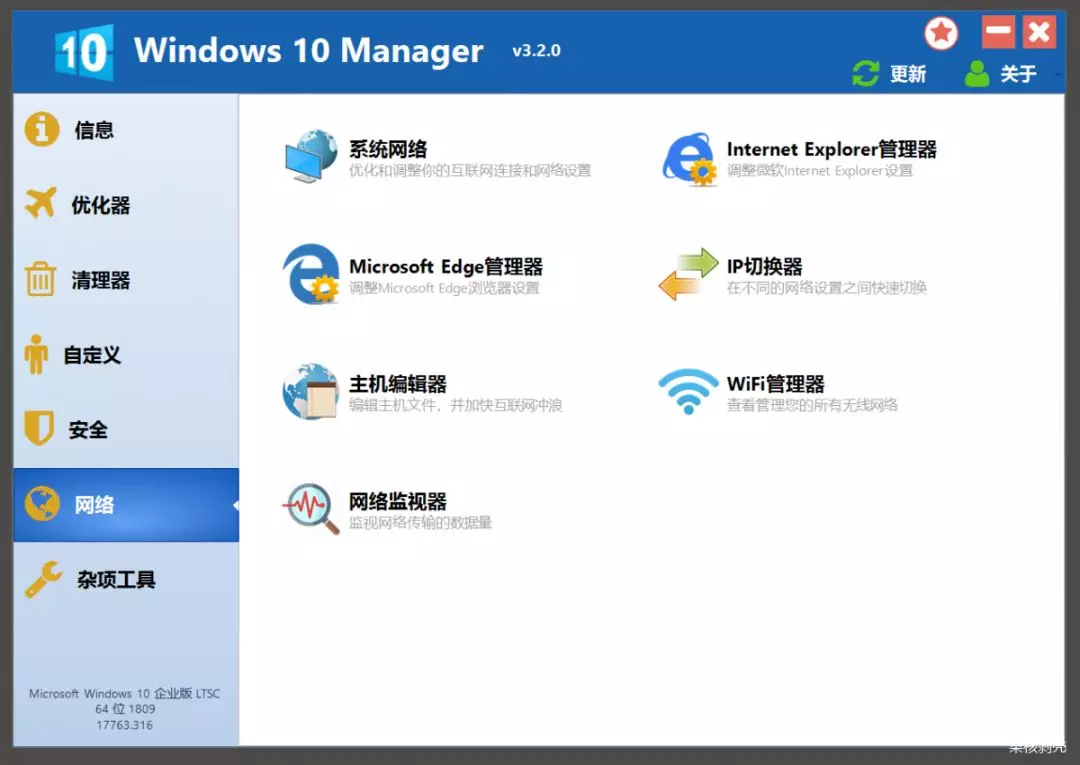Click the green refresh 更新 icon

(x=866, y=74)
